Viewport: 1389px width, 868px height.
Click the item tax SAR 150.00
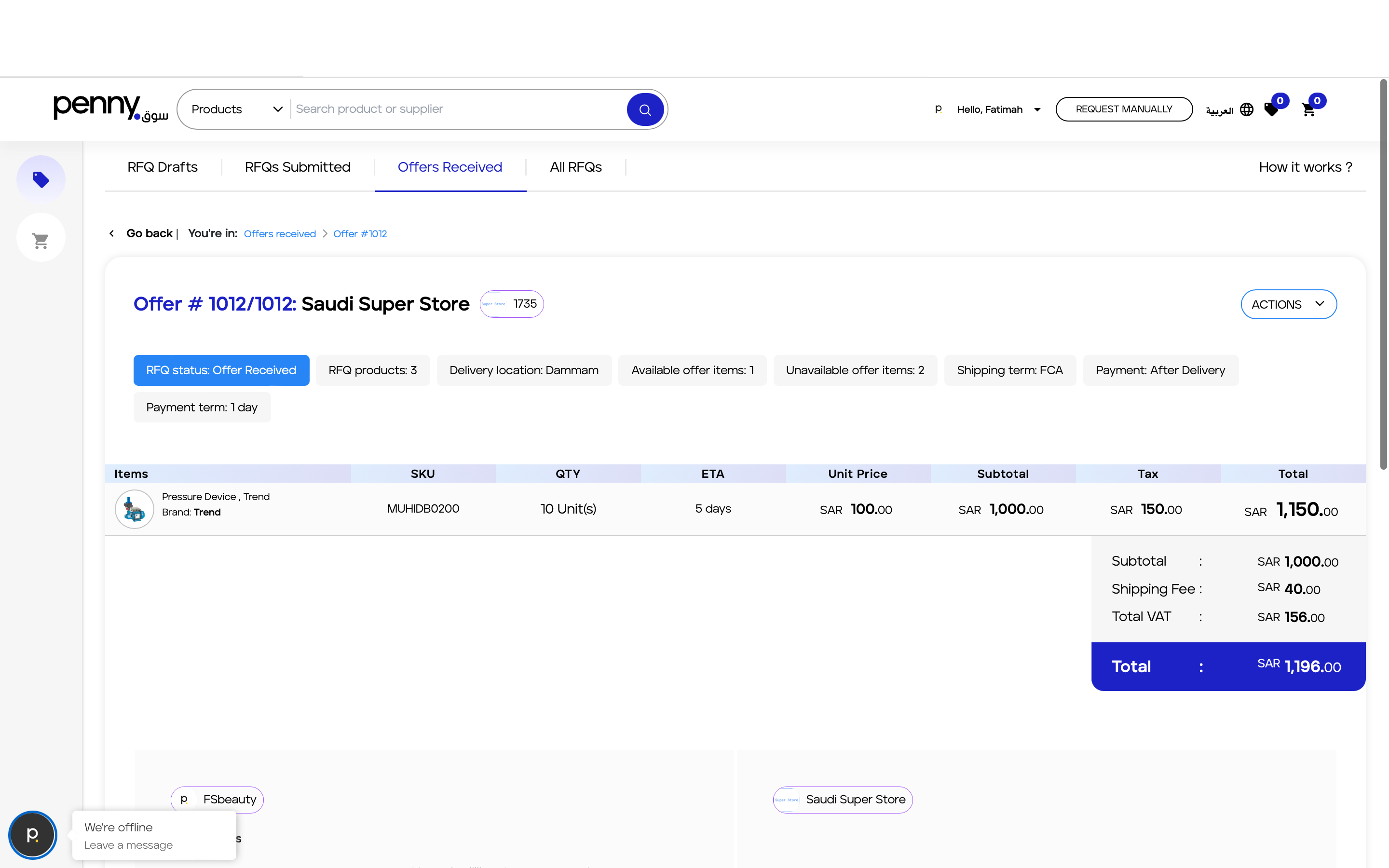point(1145,509)
